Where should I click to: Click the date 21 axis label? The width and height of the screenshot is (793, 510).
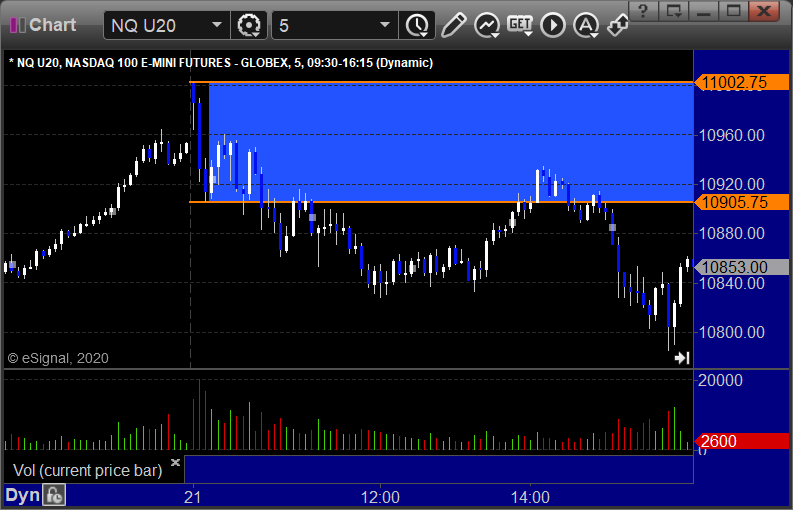[x=192, y=497]
